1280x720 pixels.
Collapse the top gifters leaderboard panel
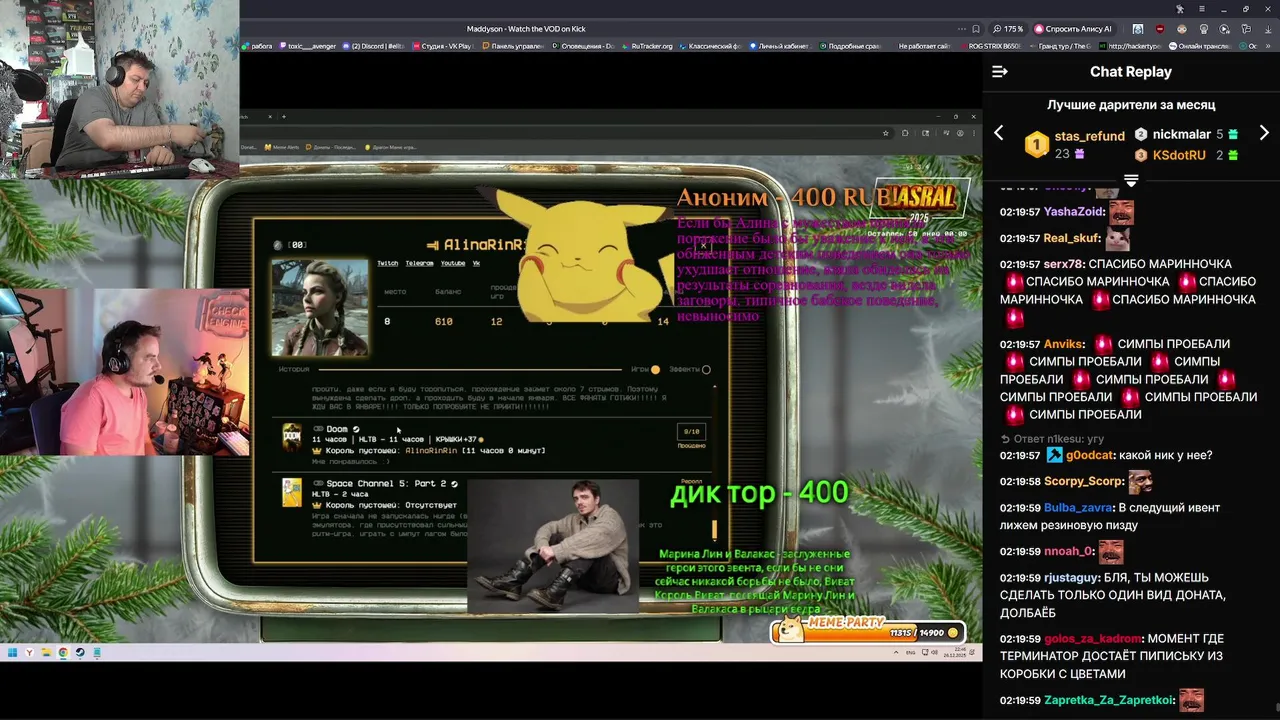coord(1131,181)
